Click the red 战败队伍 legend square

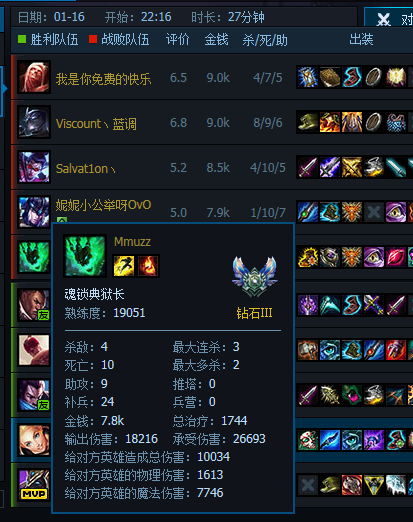[93, 39]
